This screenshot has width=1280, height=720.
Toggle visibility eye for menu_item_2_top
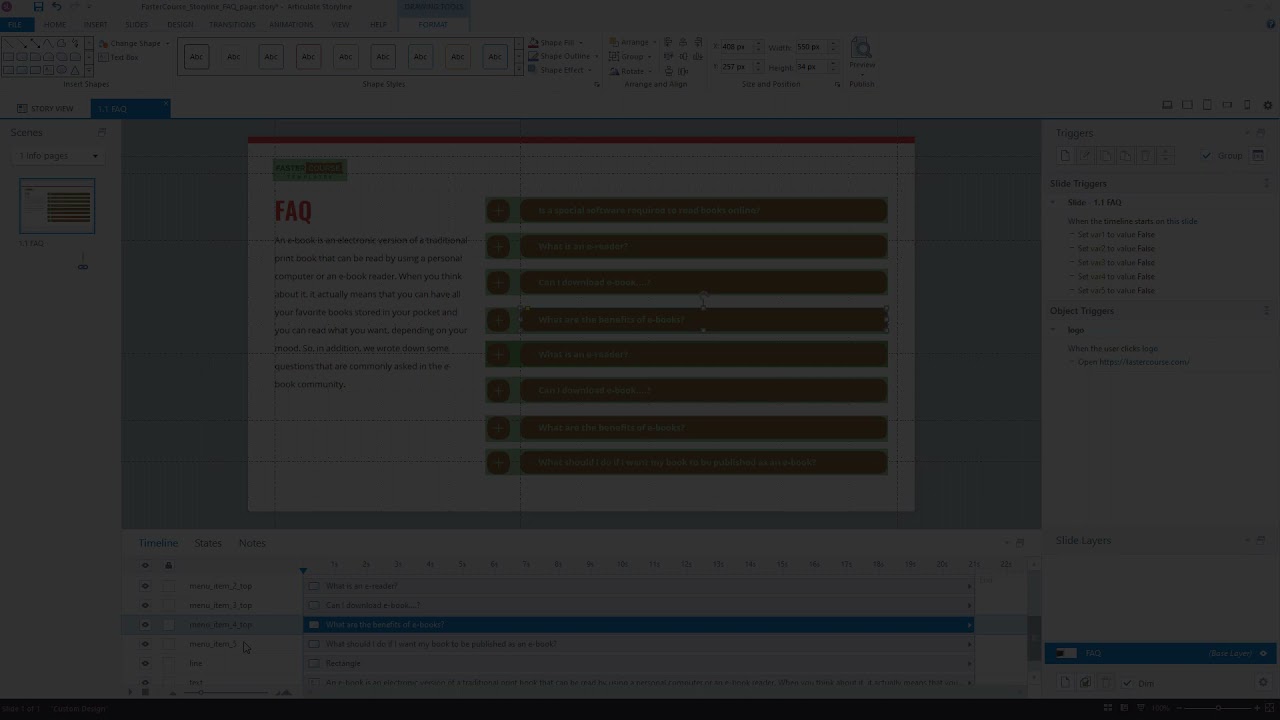(145, 586)
